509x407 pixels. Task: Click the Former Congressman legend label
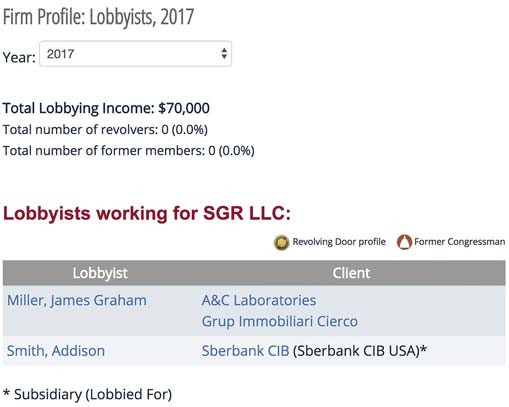tap(460, 242)
